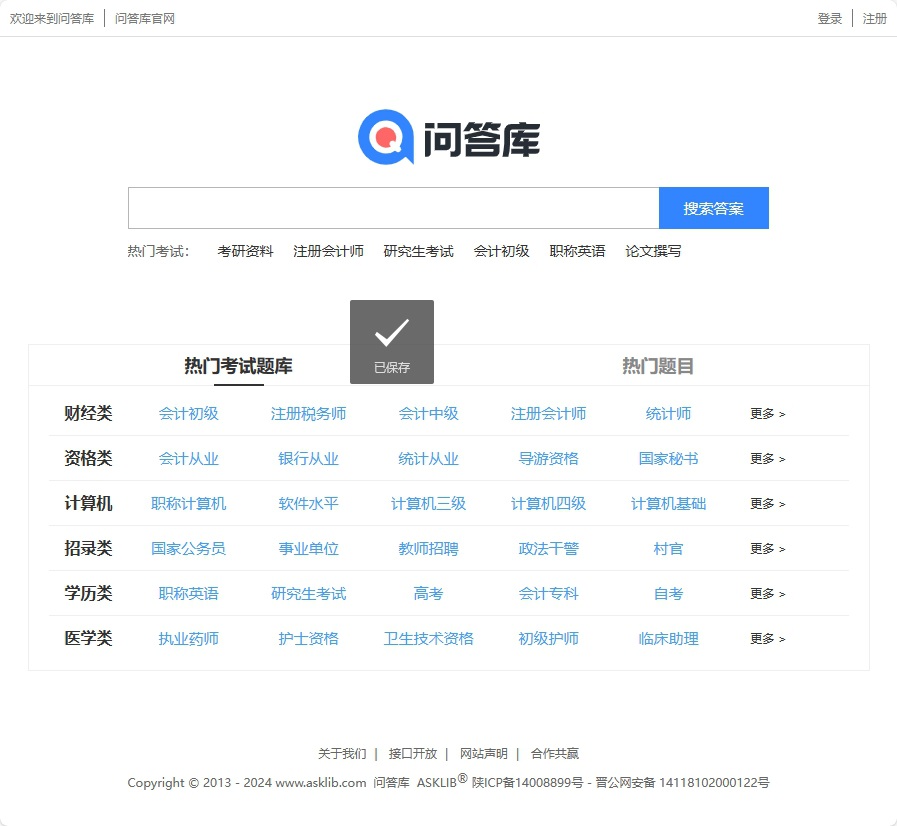
Task: Expand 更多 in the 财经类 row
Action: click(767, 414)
